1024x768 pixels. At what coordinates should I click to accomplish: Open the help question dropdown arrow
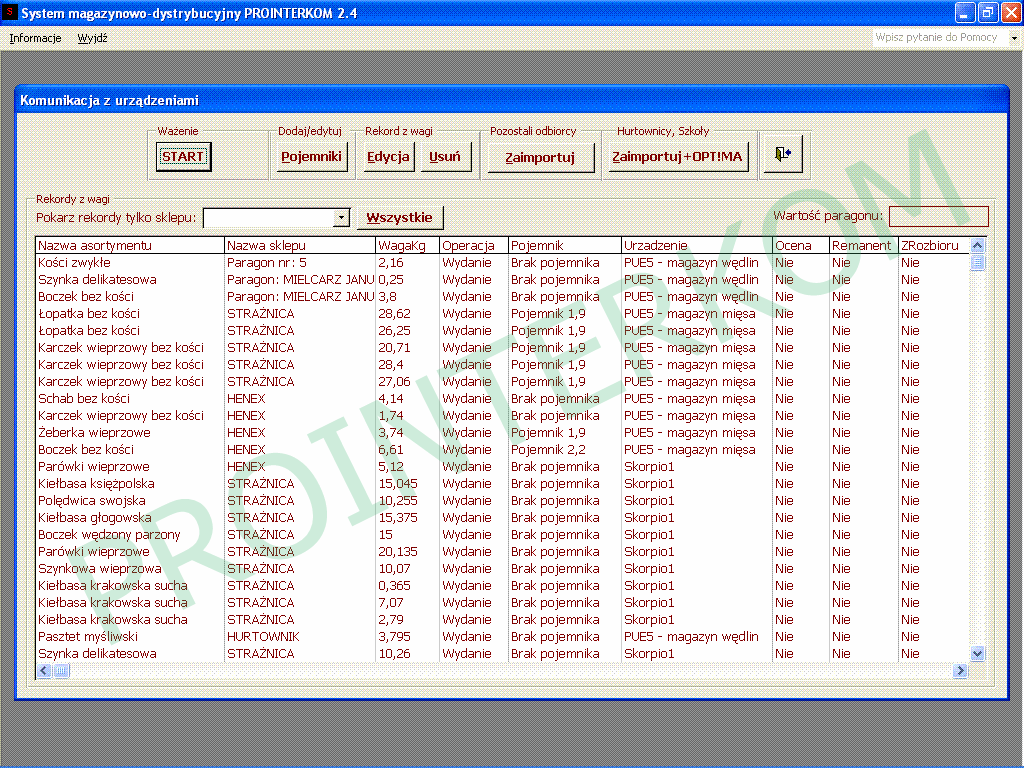1013,38
